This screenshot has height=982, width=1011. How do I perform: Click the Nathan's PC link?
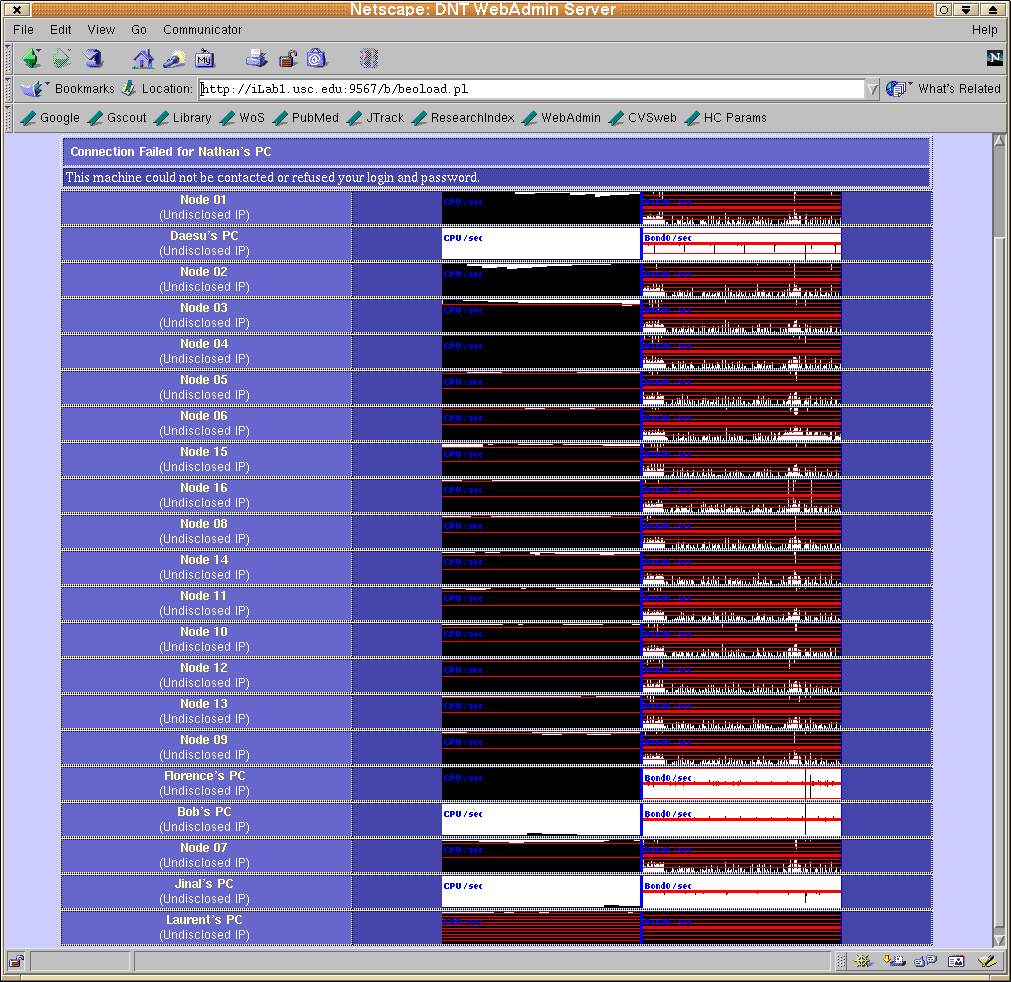[234, 152]
